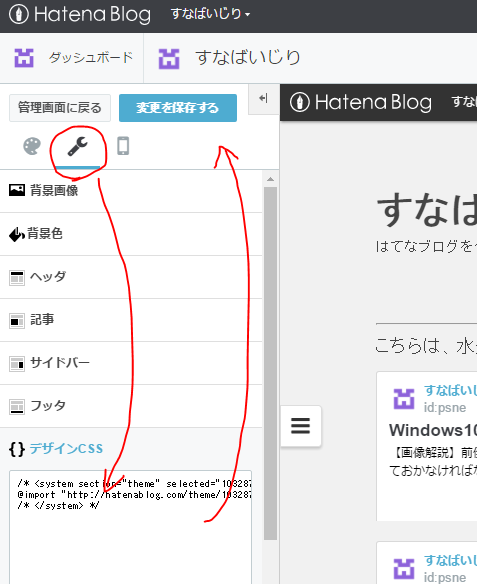Click the フッタ layout icon
The width and height of the screenshot is (477, 584).
(17, 407)
